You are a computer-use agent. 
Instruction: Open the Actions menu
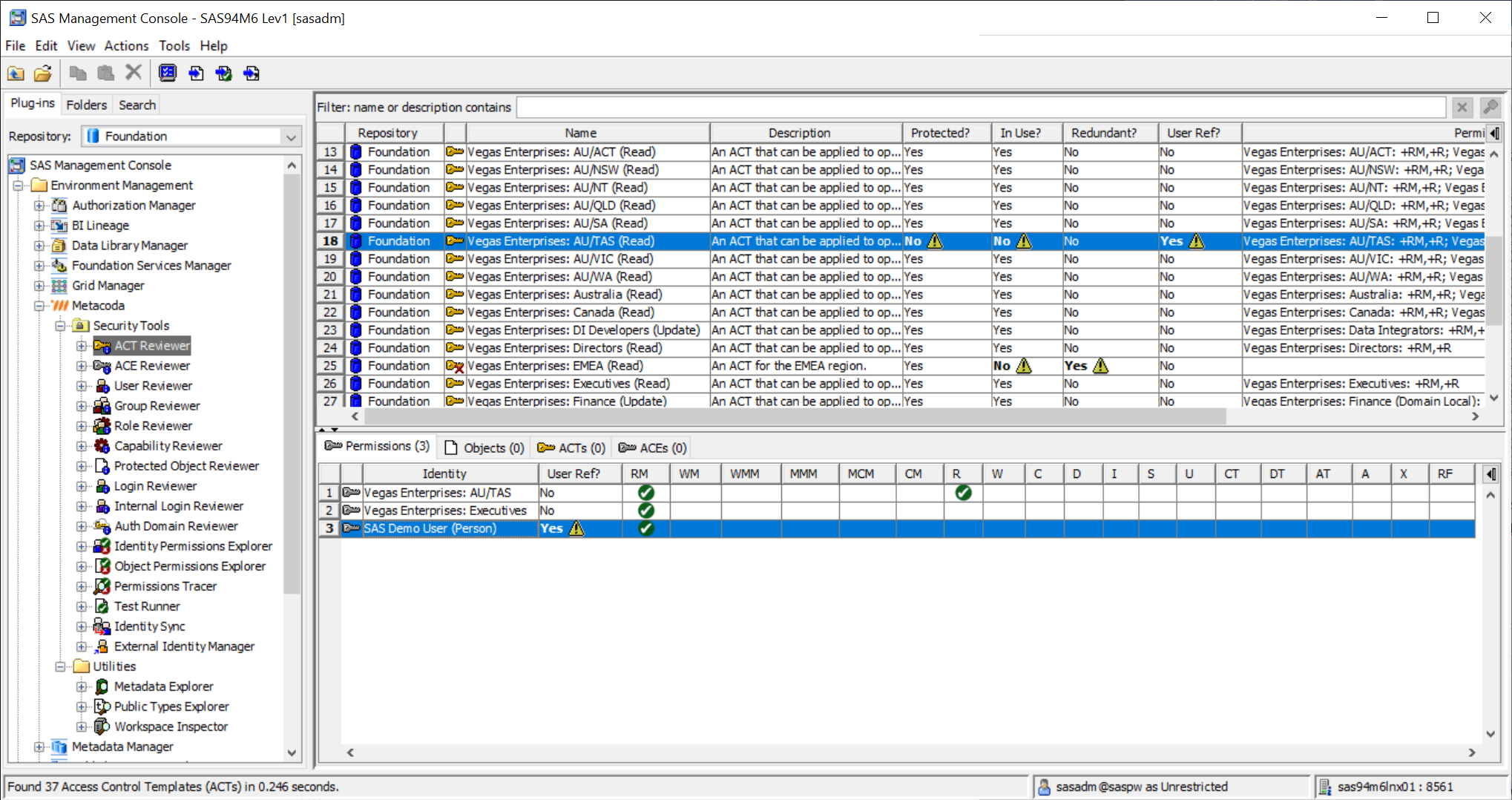pyautogui.click(x=126, y=46)
